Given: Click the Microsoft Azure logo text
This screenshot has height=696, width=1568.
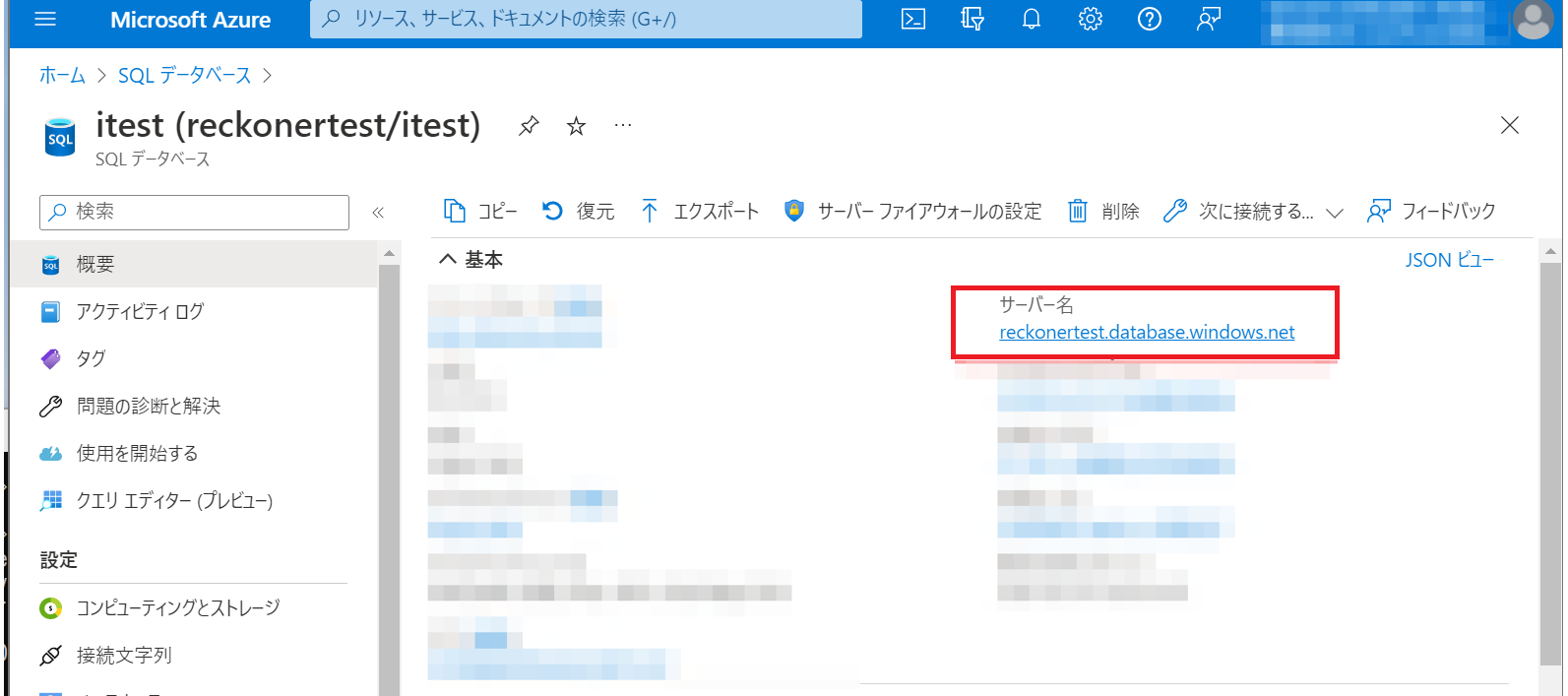Looking at the screenshot, I should [190, 20].
